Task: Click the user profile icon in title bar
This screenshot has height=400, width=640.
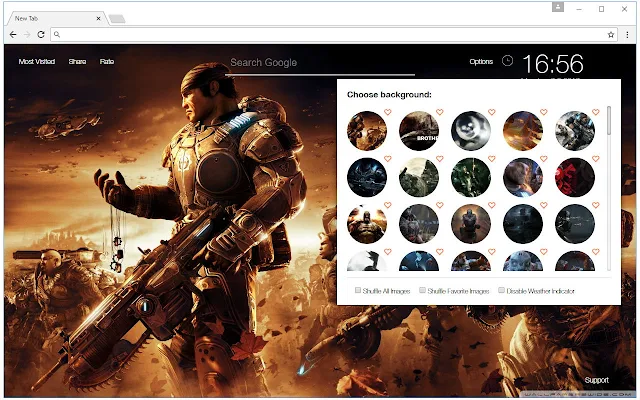Action: (x=558, y=7)
